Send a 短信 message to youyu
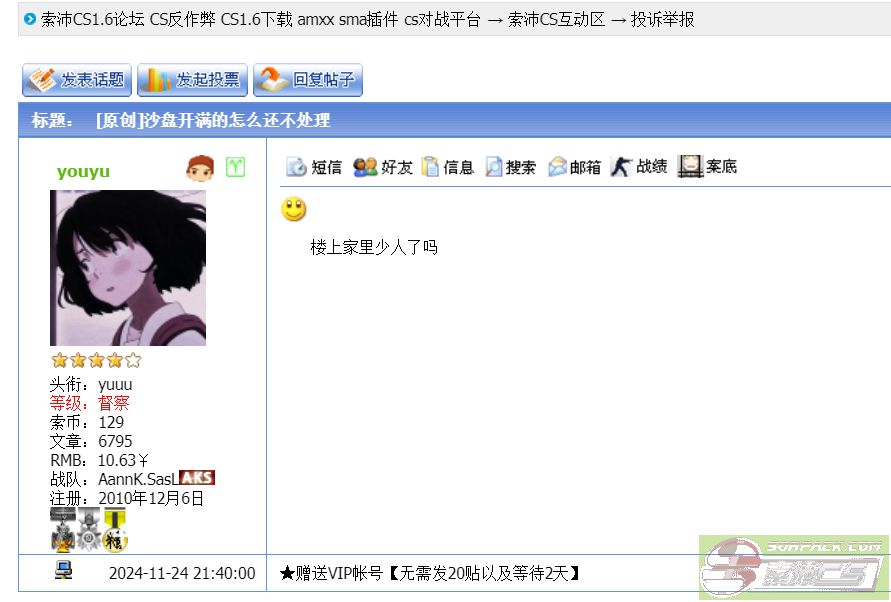Viewport: 891px width, 602px height. tap(314, 167)
